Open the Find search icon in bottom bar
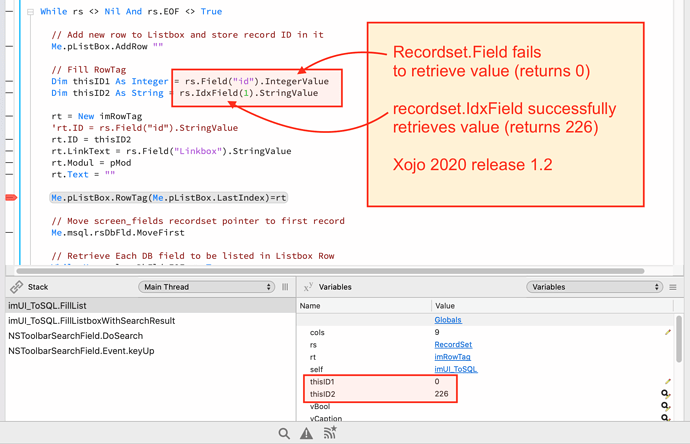Screen dimensions: 690x444 pyautogui.click(x=284, y=433)
